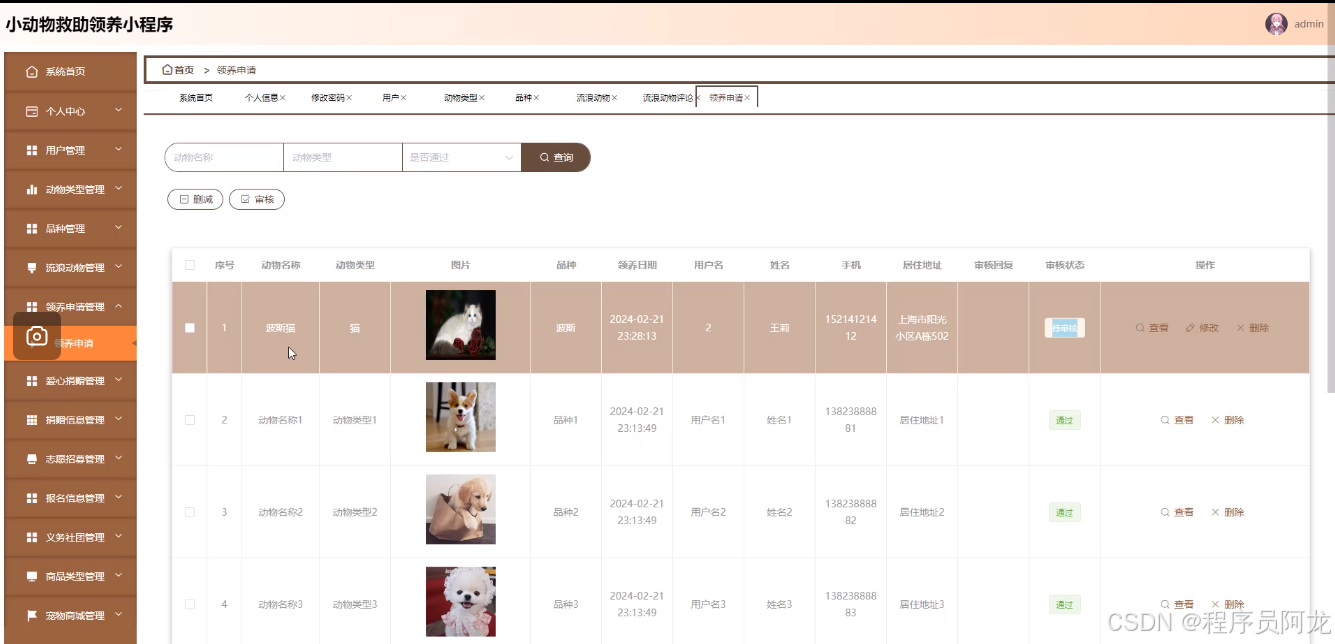1335x644 pixels.
Task: Click the grid icon next to 品种管理
Action: coord(32,229)
